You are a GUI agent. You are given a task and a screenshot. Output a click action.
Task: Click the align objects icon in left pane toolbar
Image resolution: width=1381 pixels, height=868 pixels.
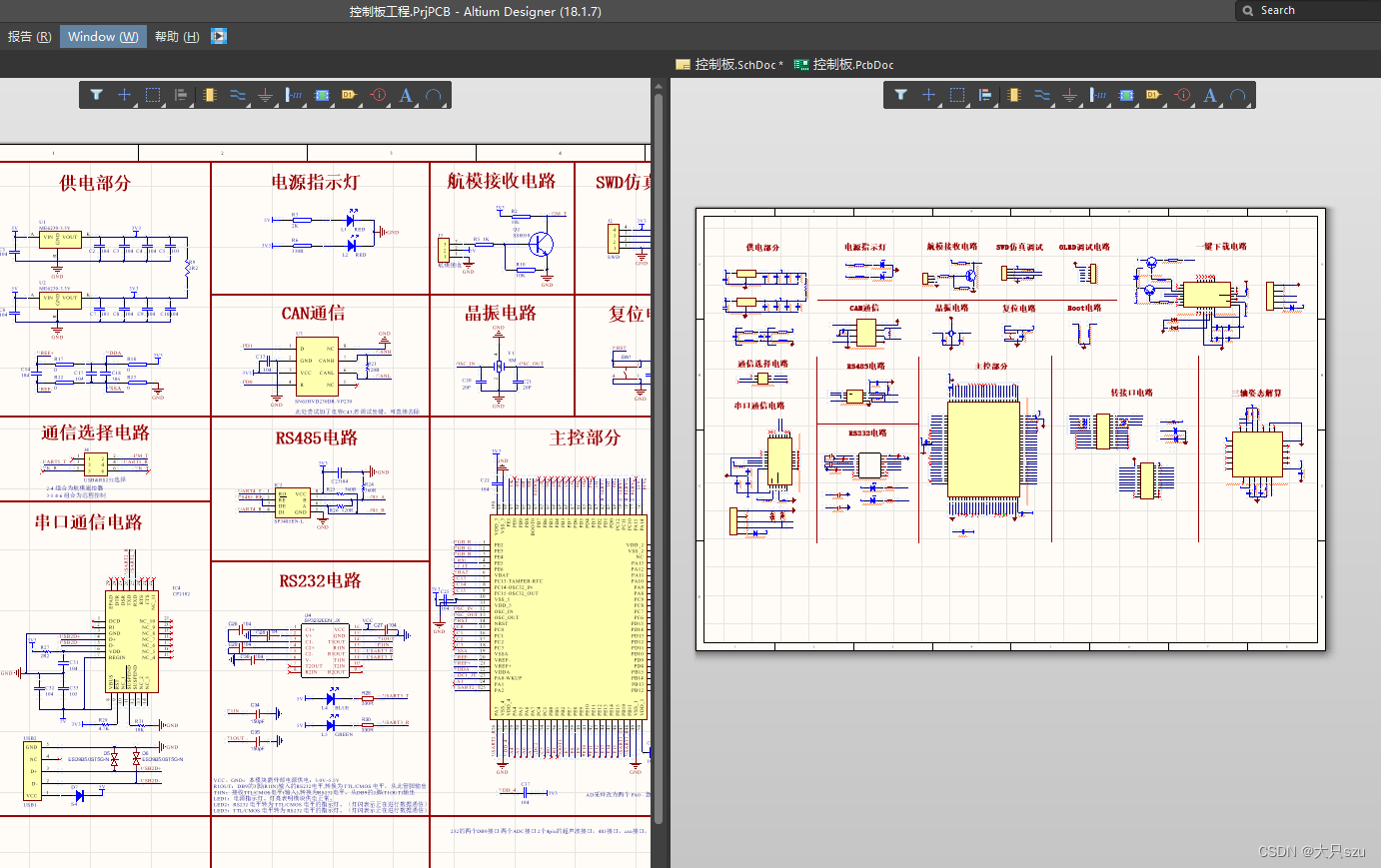point(181,95)
